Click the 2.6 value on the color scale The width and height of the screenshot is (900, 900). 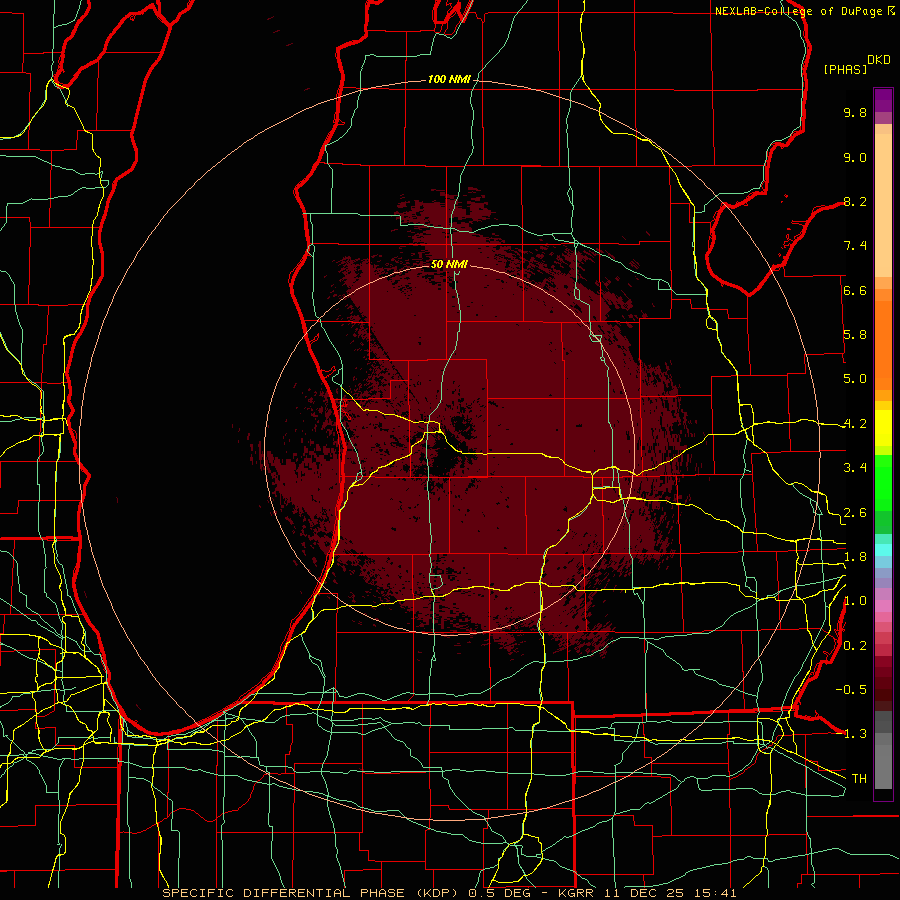click(x=855, y=513)
